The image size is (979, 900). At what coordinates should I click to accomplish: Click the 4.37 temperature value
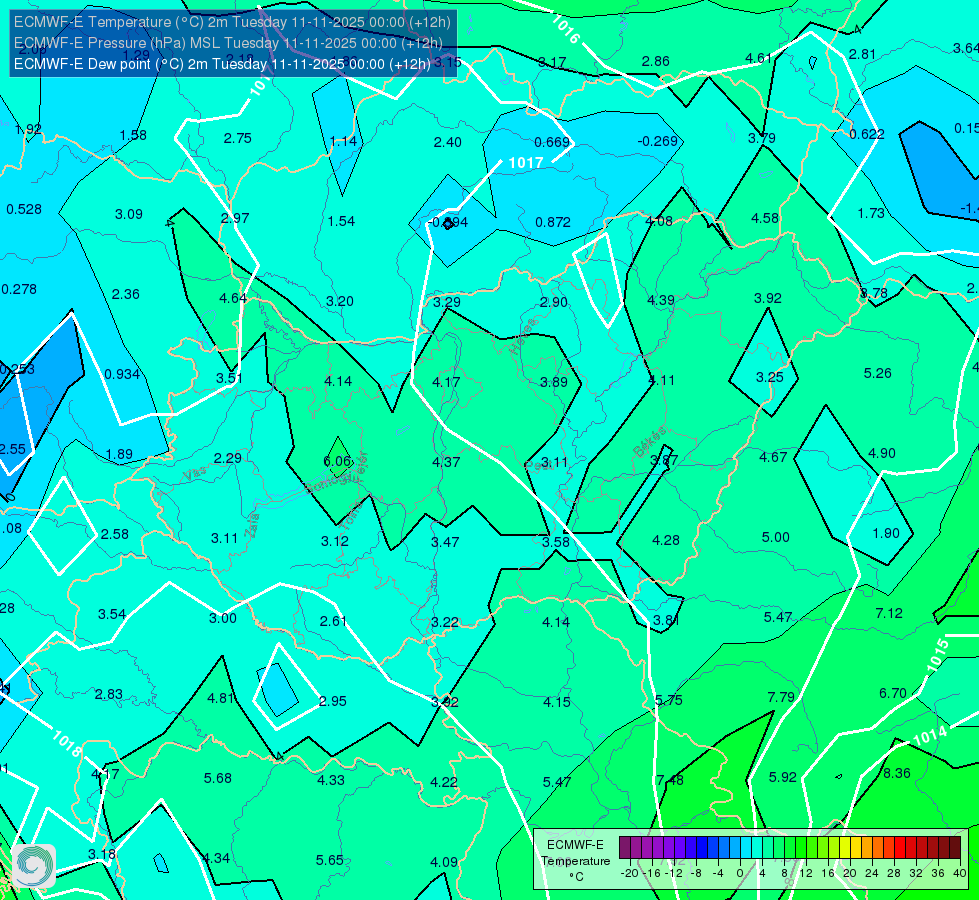point(446,462)
